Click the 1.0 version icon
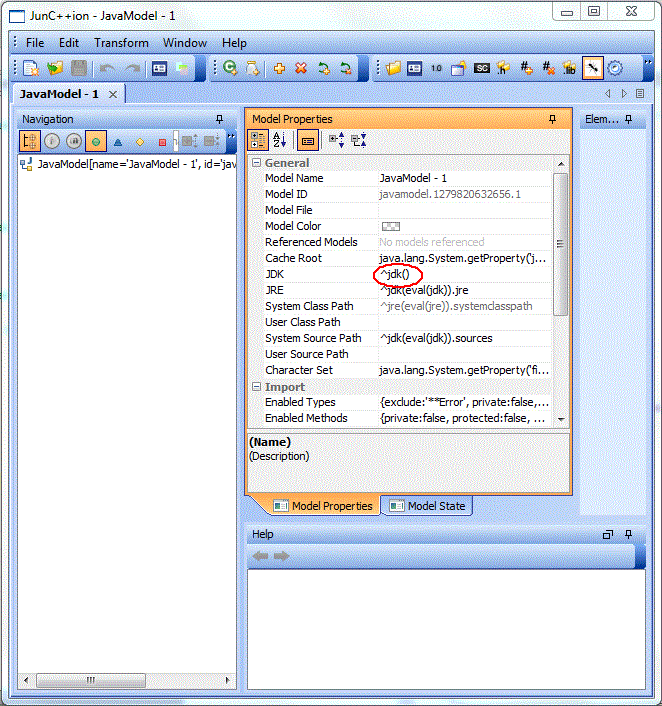Screen dimensions: 662x706 pyautogui.click(x=436, y=68)
